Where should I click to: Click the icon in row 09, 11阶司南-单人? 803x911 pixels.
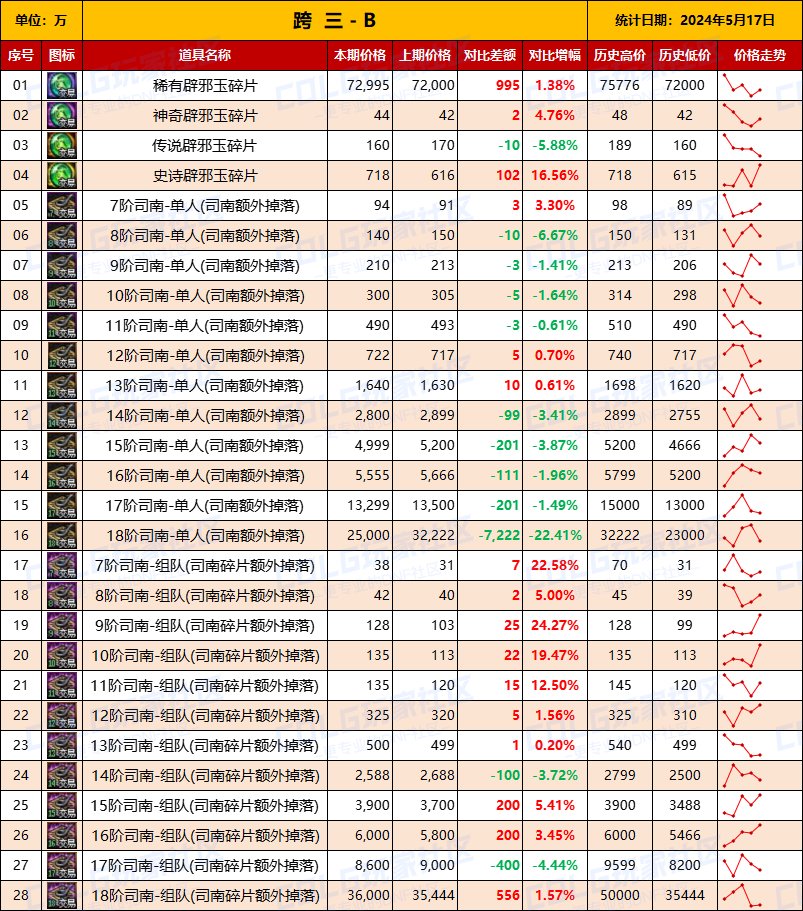point(62,325)
